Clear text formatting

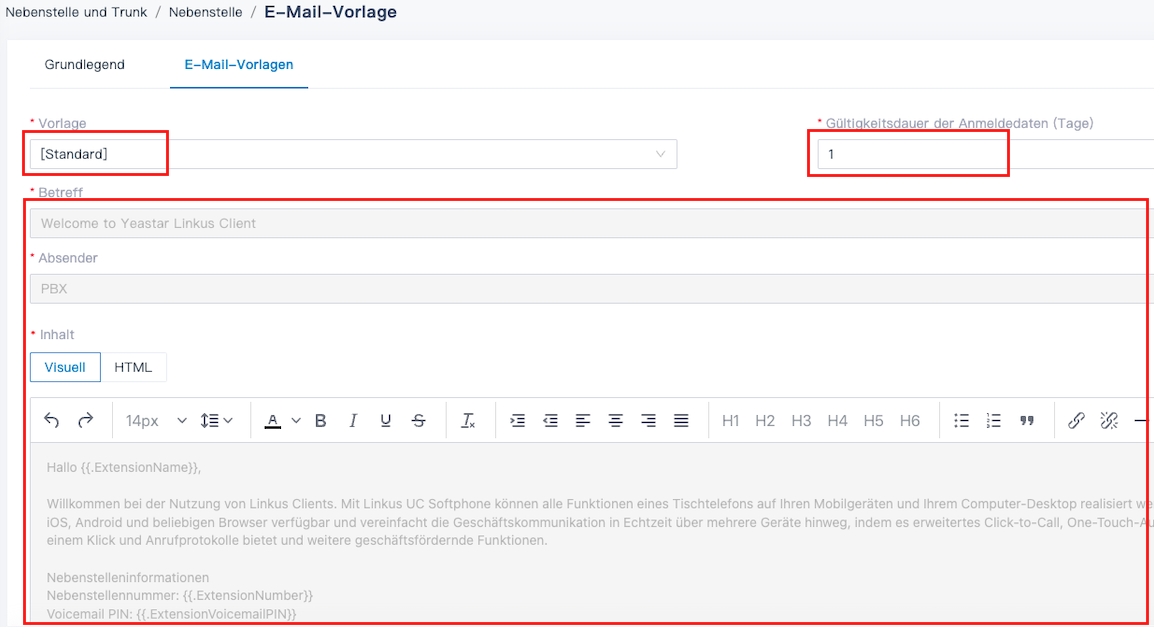tap(468, 421)
